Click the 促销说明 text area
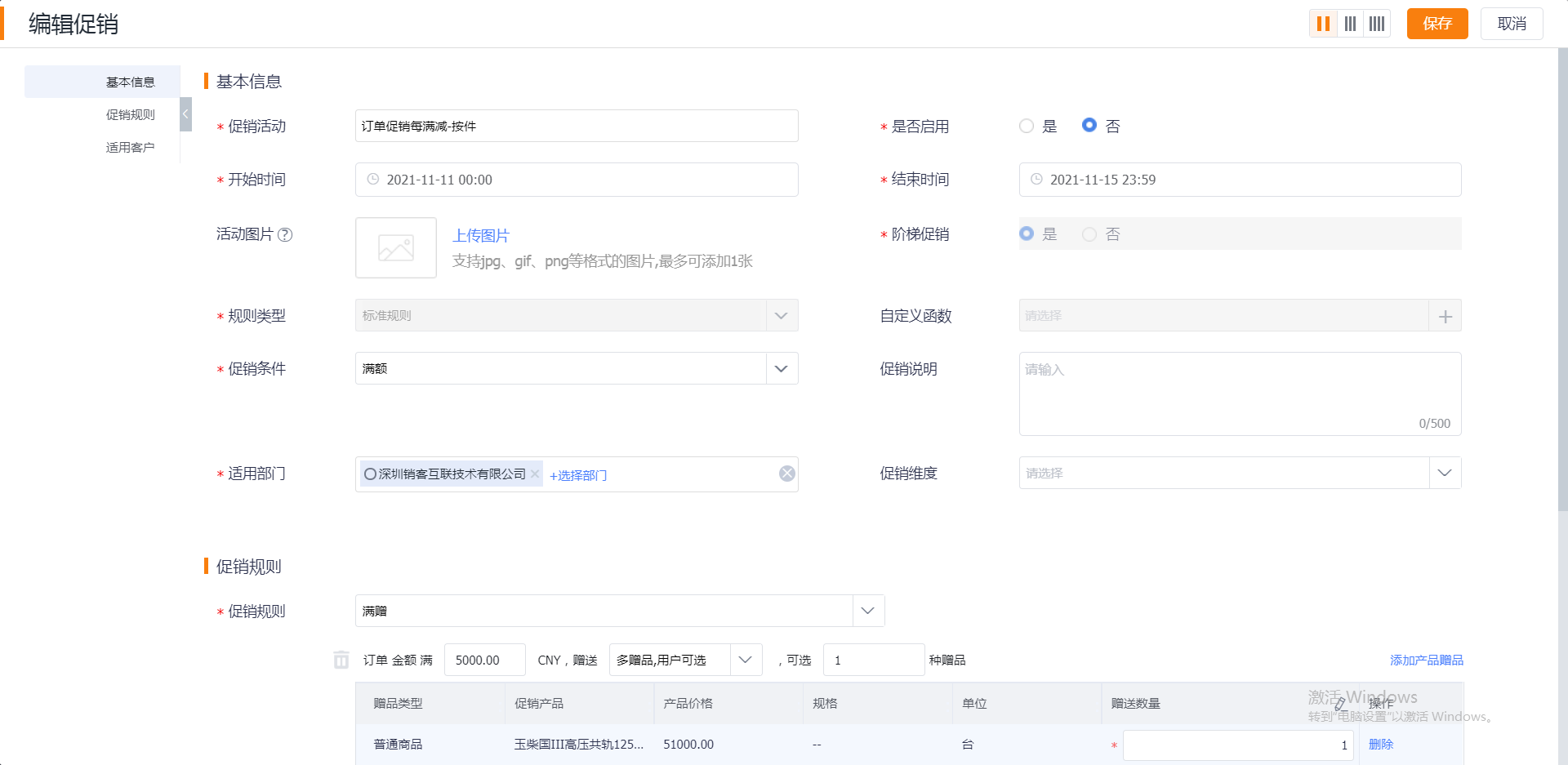 (1240, 394)
